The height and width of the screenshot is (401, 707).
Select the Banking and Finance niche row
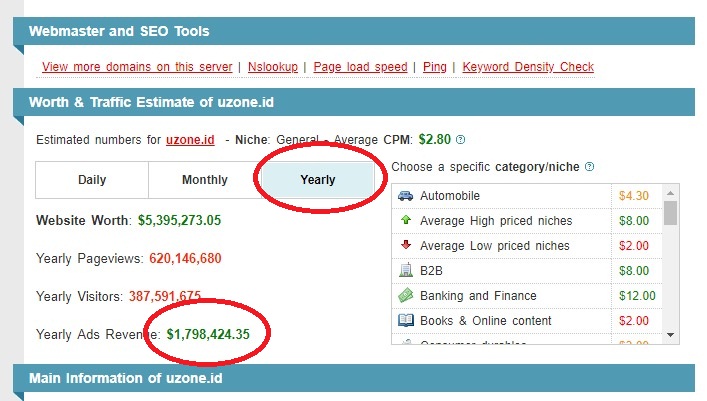[478, 295]
